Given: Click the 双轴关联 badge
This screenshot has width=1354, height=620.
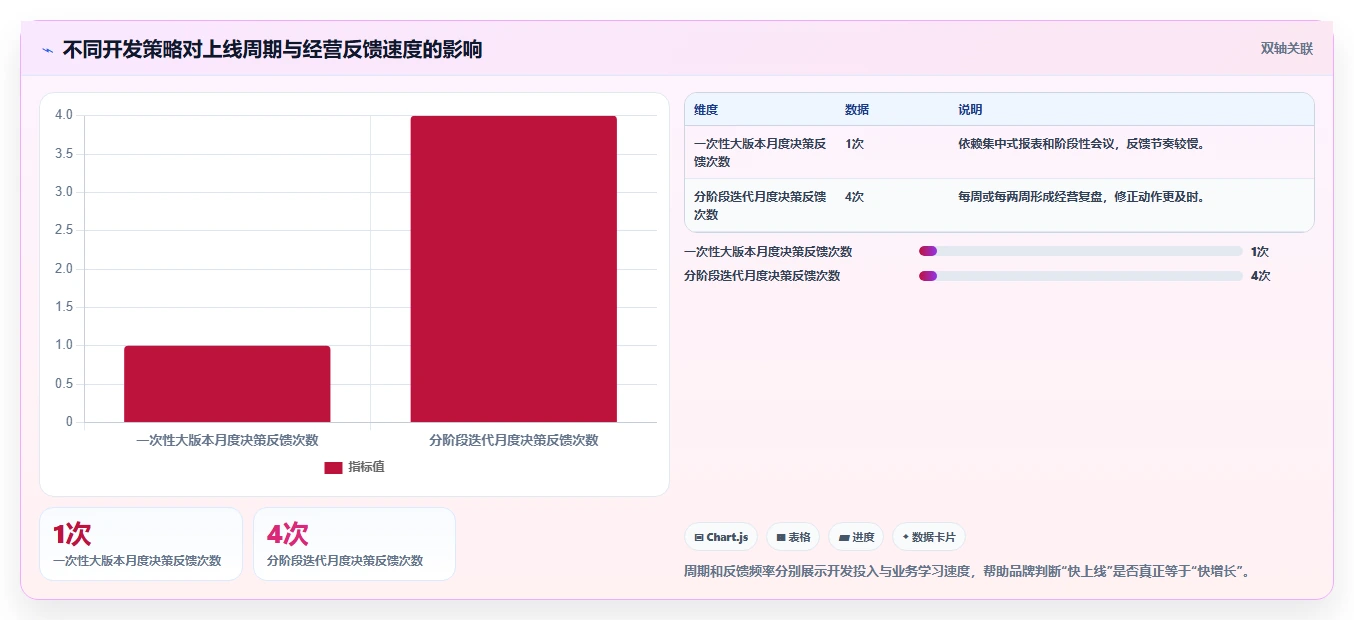Looking at the screenshot, I should [x=1287, y=48].
